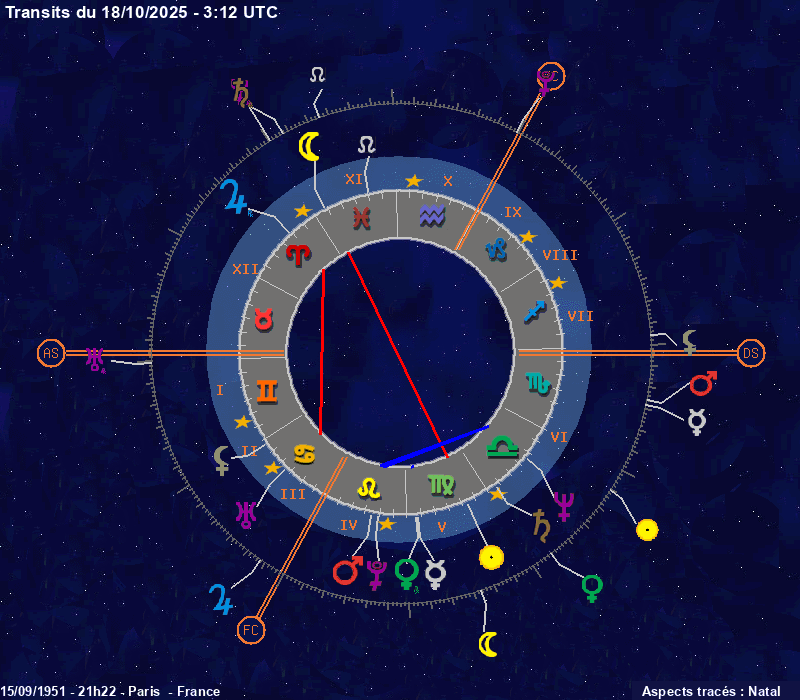Select the yellow crescent Moon at bottom
The image size is (800, 700).
click(x=487, y=643)
